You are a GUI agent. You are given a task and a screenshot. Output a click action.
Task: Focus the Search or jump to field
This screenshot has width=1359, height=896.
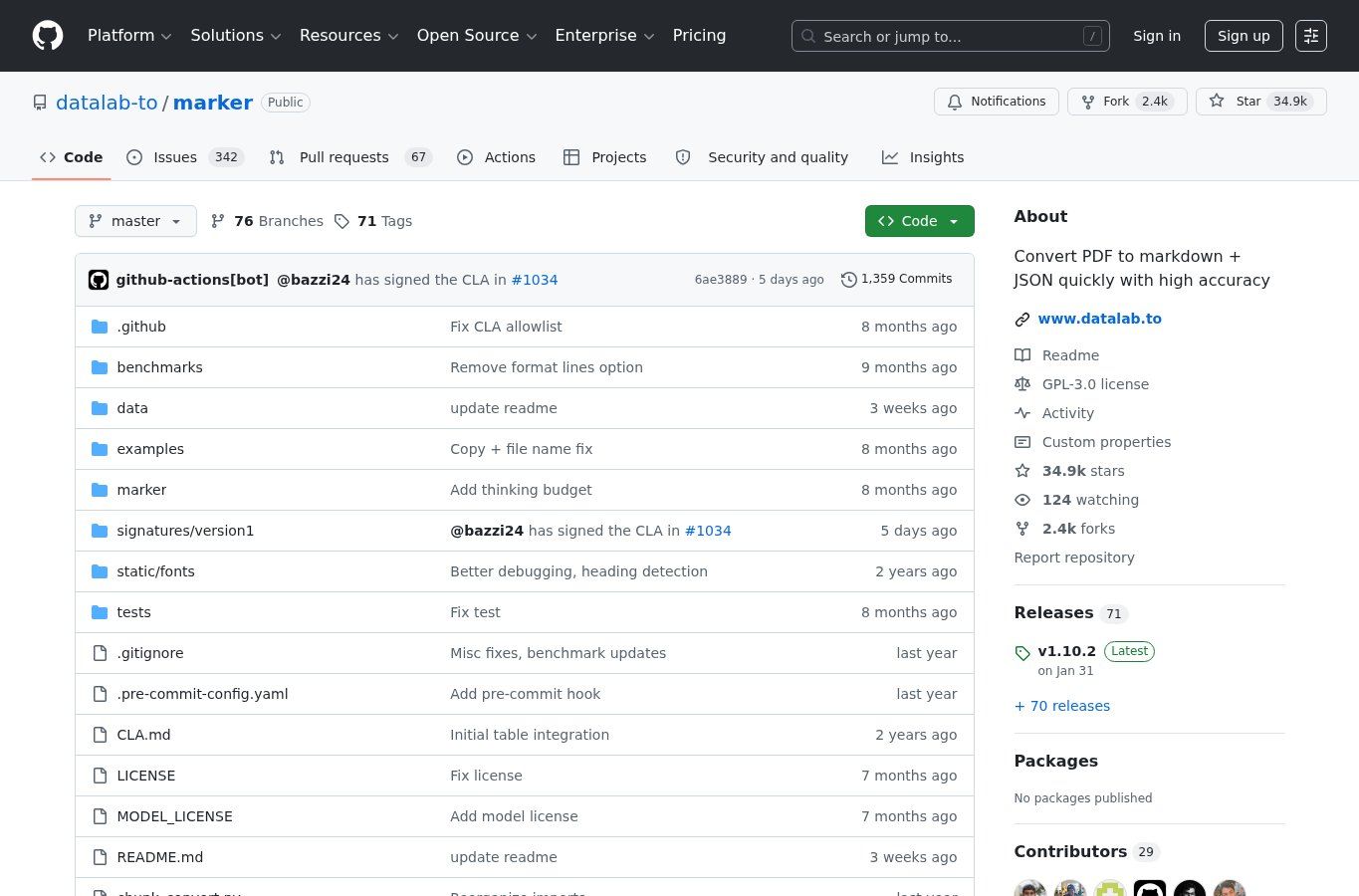click(x=951, y=36)
